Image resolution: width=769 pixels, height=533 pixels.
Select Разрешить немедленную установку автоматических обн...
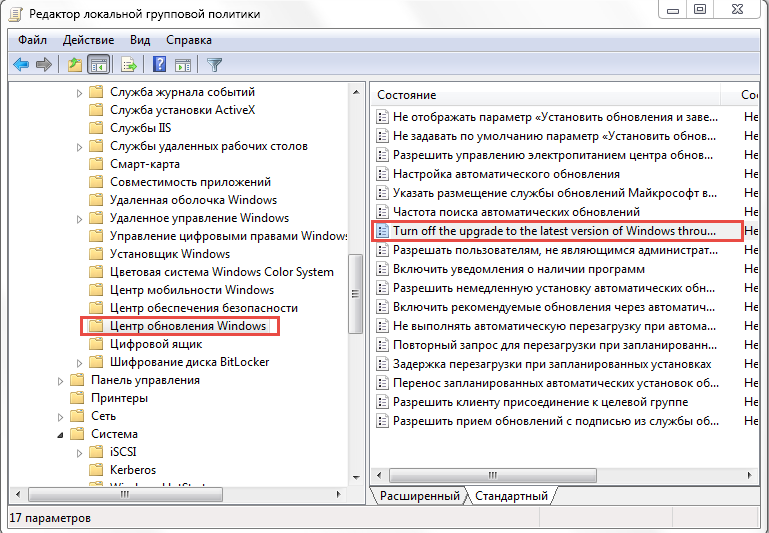coord(554,288)
